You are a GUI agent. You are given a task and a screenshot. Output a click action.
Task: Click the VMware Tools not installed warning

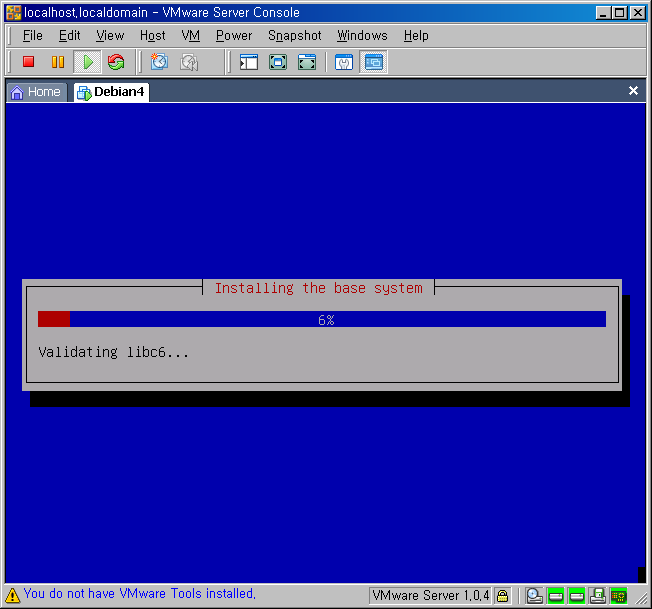(139, 594)
